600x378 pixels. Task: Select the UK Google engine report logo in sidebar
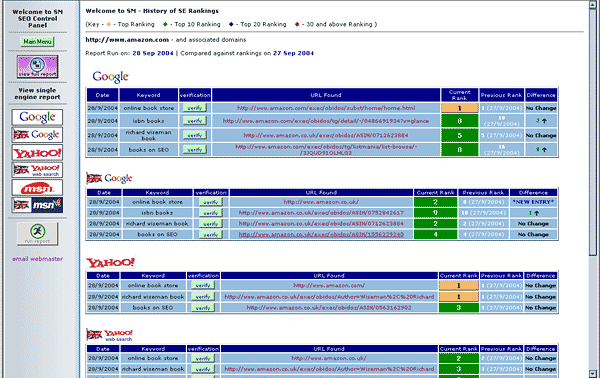(x=37, y=135)
